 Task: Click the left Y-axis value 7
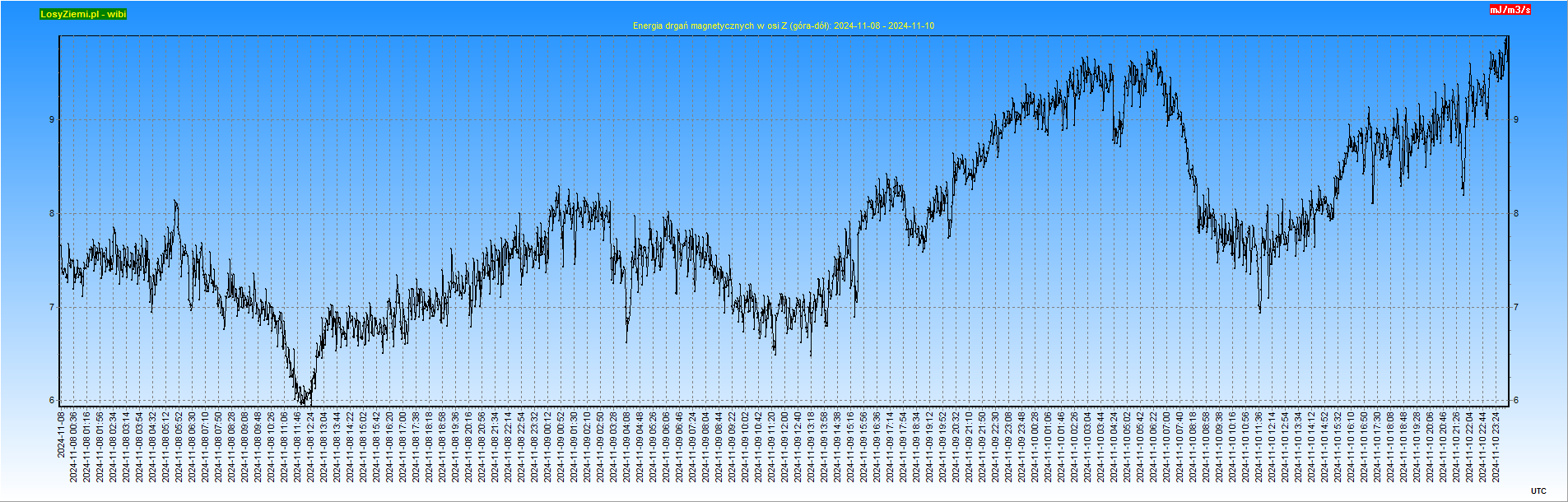click(52, 308)
